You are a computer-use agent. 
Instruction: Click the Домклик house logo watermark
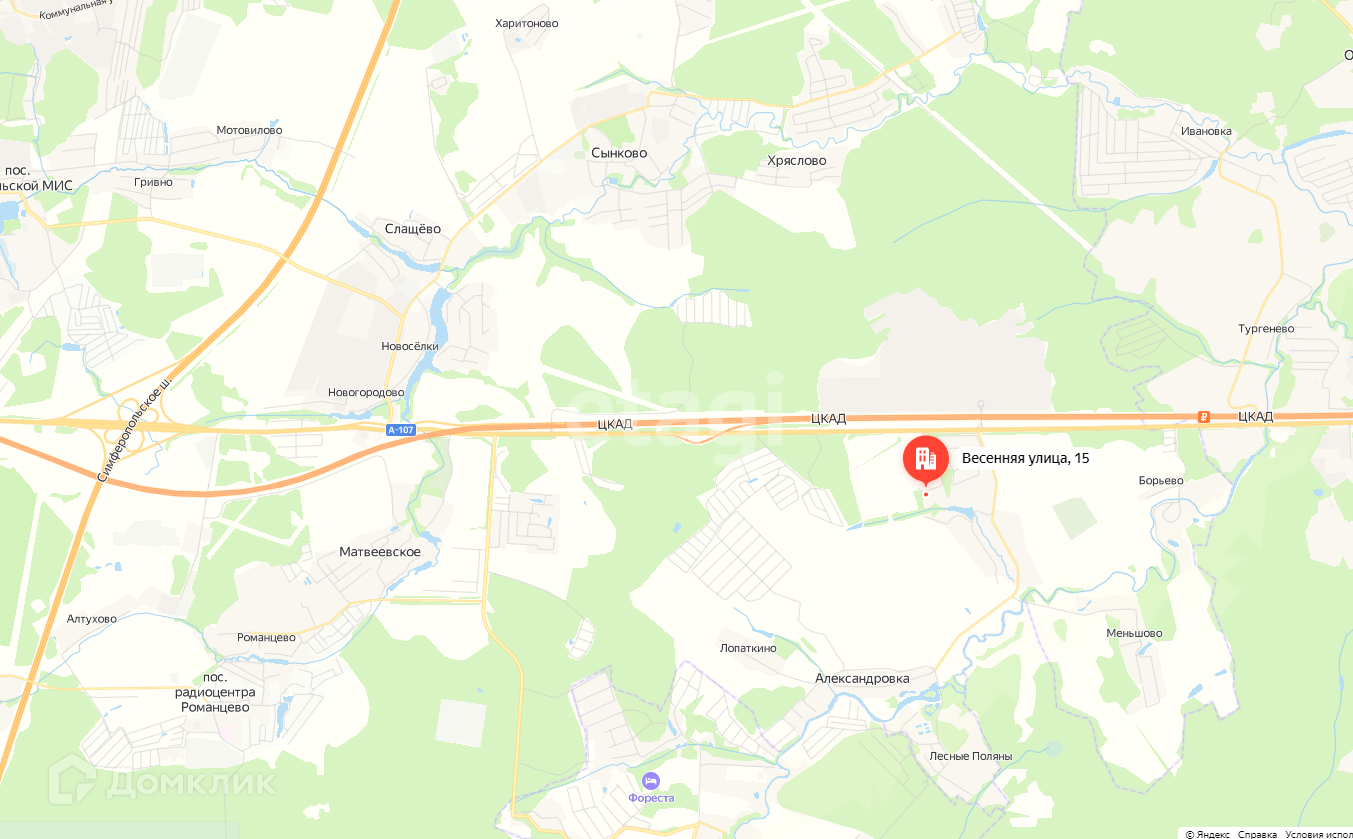click(72, 779)
